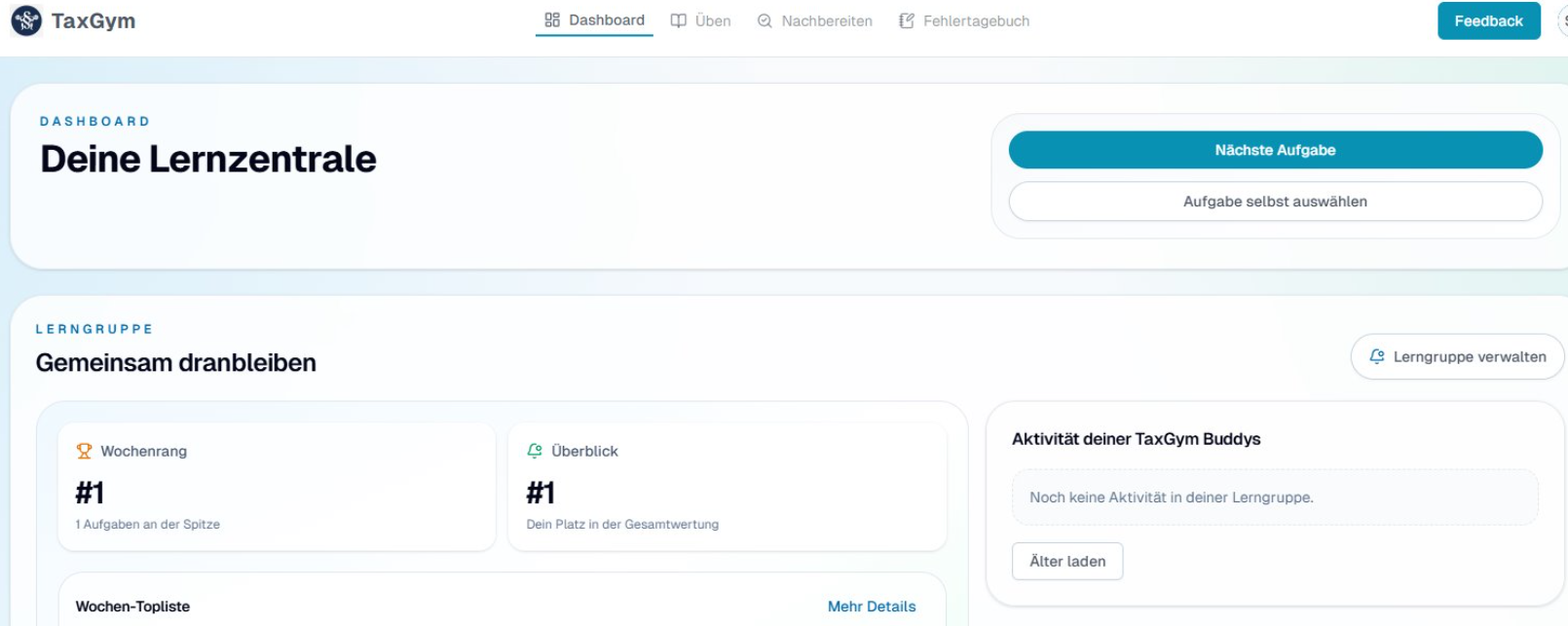The image size is (1568, 626).
Task: Click Älter laden button
Action: [1067, 561]
